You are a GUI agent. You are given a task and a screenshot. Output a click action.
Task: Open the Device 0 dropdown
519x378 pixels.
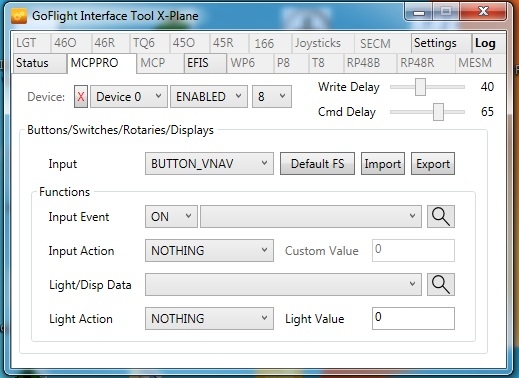(x=129, y=97)
